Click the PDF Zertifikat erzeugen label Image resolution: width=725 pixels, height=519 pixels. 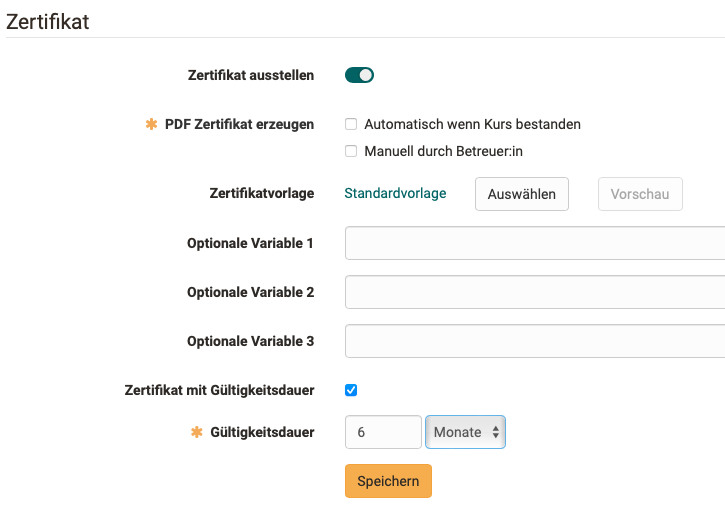point(240,124)
